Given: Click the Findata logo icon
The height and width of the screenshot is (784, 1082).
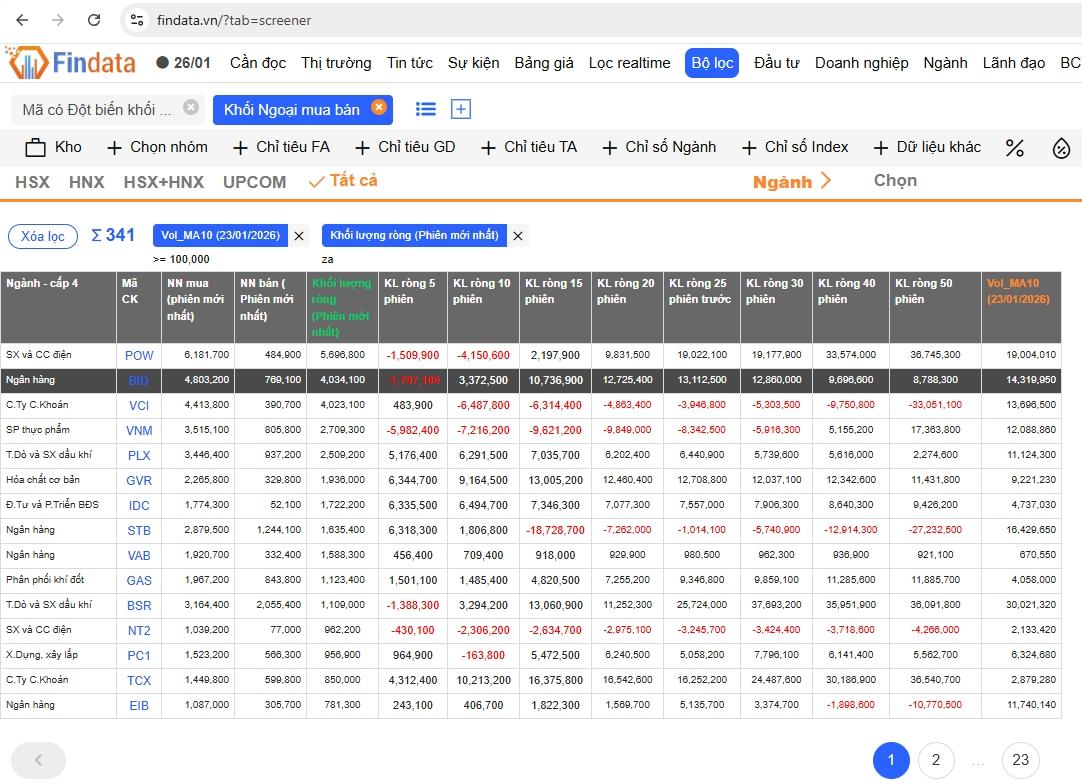Looking at the screenshot, I should pyautogui.click(x=27, y=63).
